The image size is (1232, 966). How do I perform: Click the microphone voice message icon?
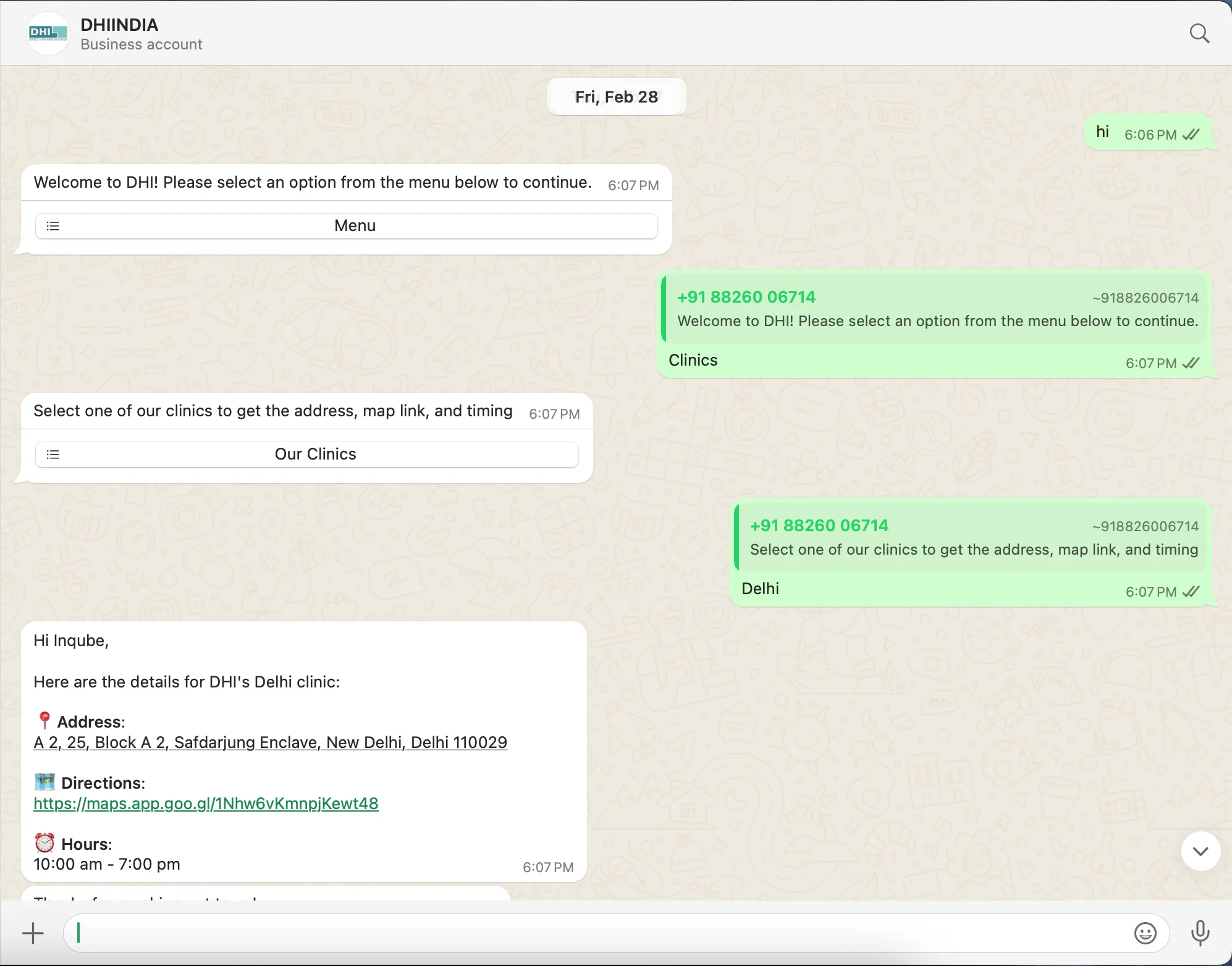click(x=1200, y=933)
